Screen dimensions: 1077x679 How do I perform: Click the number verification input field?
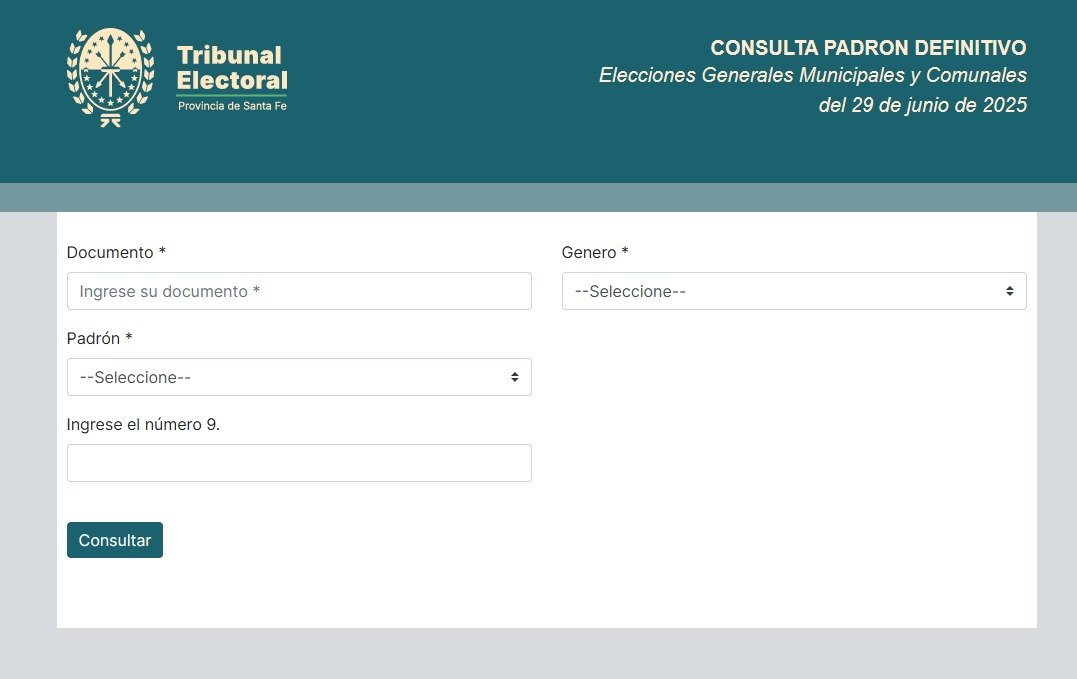point(299,463)
